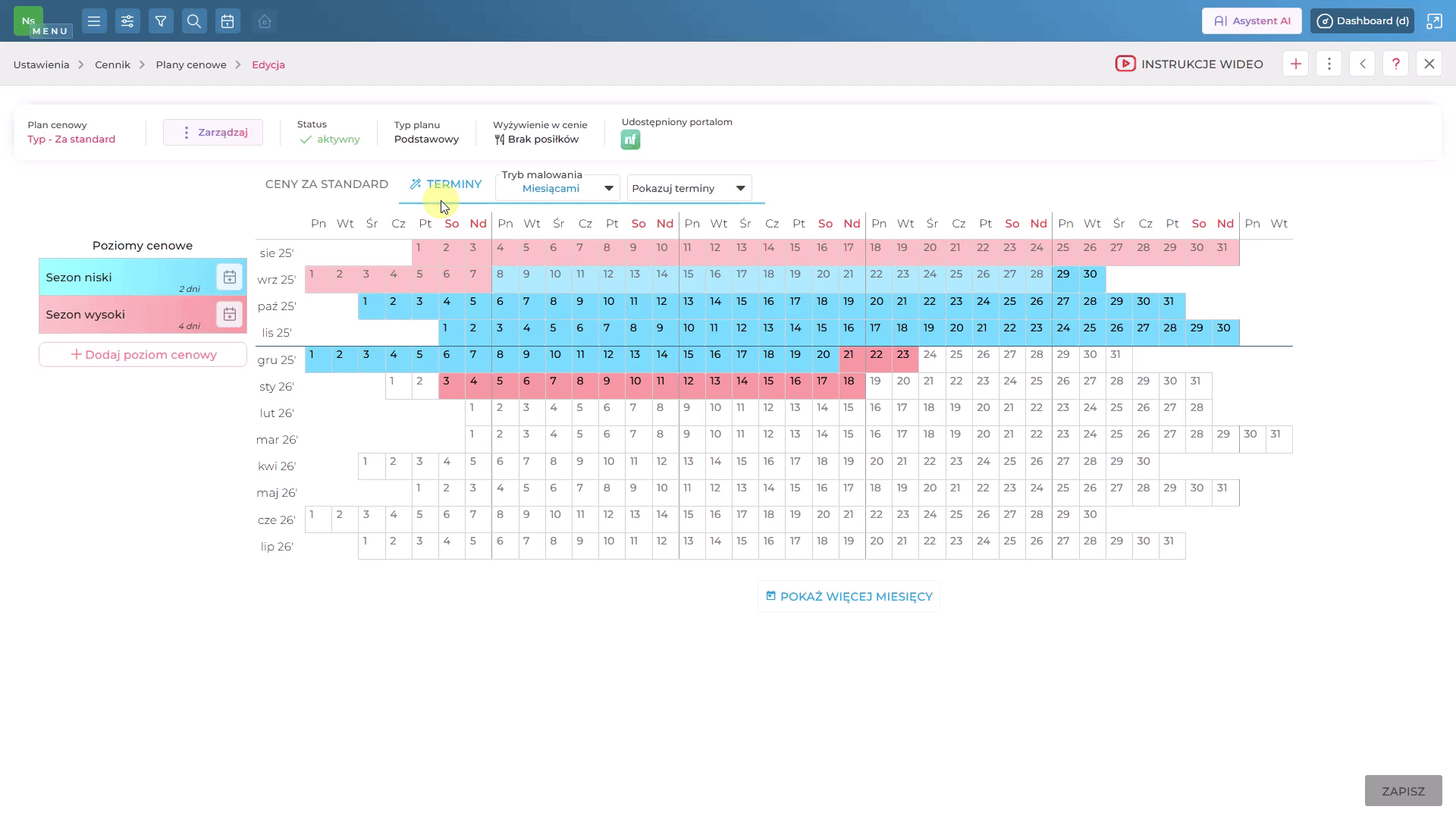Select the TERMINY tab
Screen dimensions: 1456x819
(x=446, y=184)
